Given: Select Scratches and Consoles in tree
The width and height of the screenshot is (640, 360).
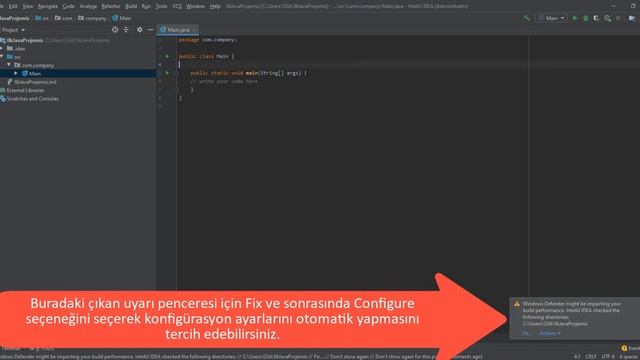Looking at the screenshot, I should tap(29, 99).
